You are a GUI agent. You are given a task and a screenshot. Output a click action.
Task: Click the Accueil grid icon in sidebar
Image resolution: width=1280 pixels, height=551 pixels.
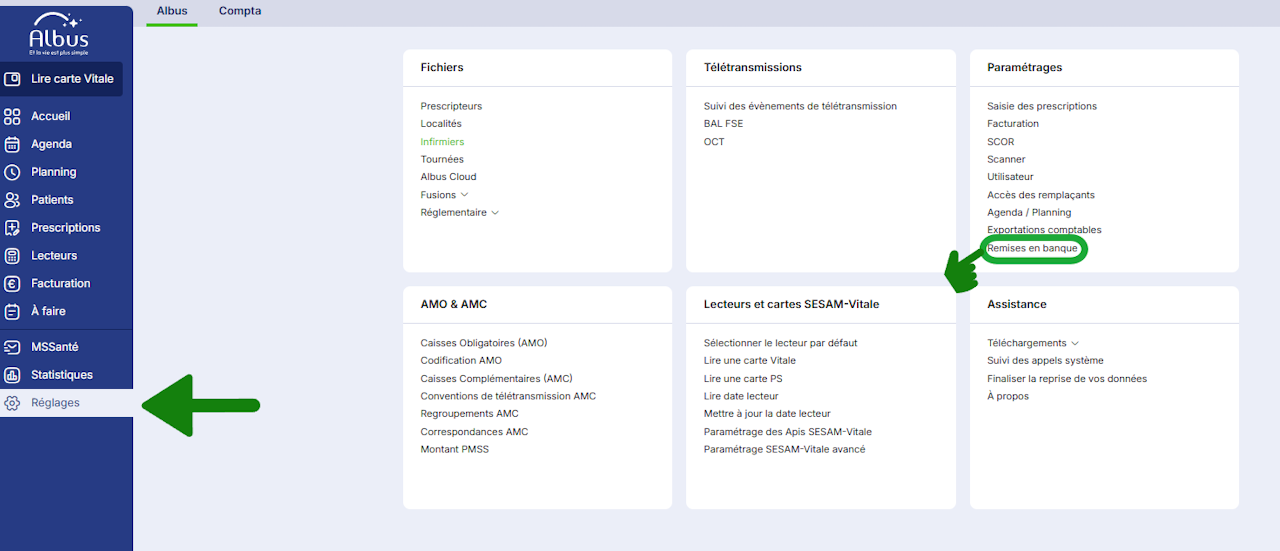click(12, 116)
